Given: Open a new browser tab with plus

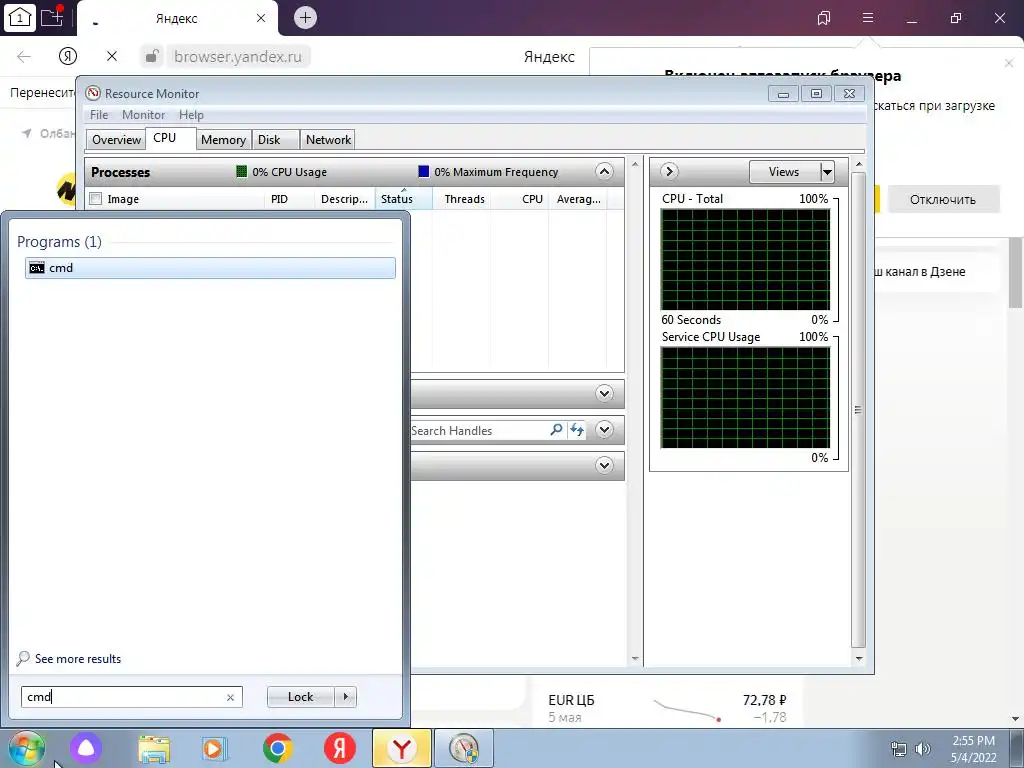Looking at the screenshot, I should [305, 18].
